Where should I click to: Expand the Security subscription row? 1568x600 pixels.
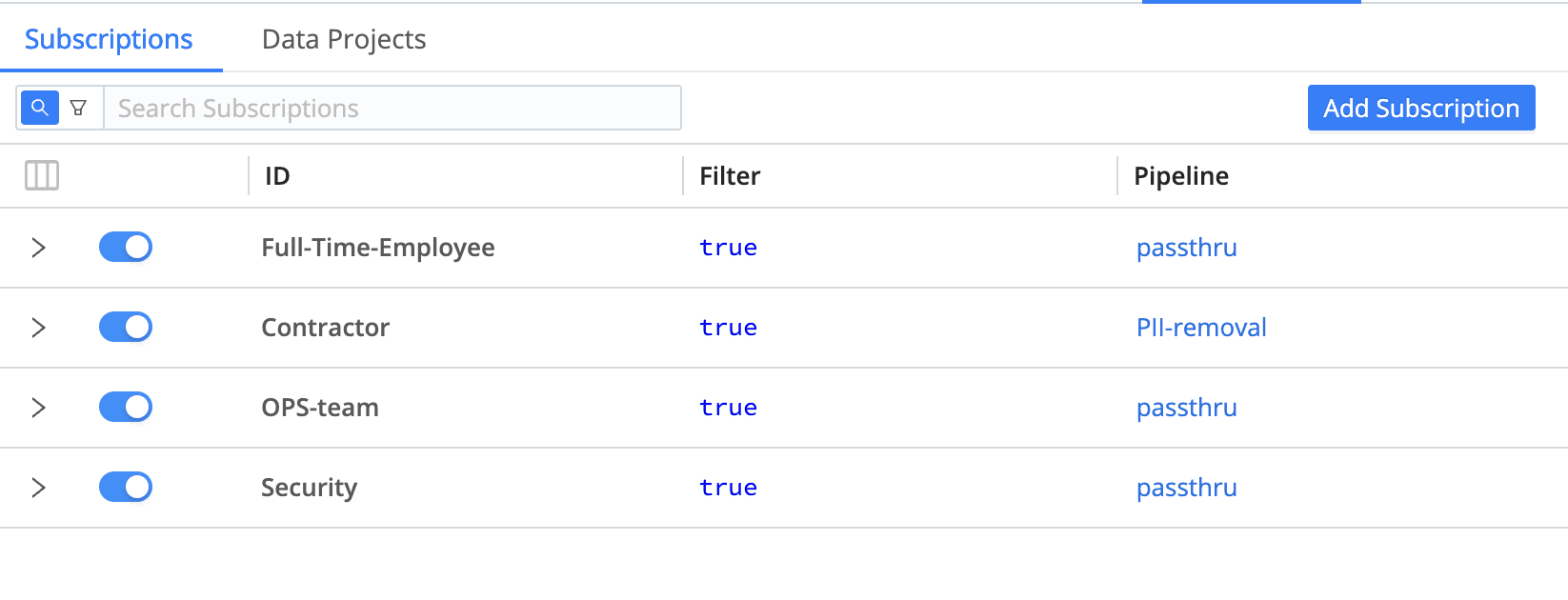[38, 488]
